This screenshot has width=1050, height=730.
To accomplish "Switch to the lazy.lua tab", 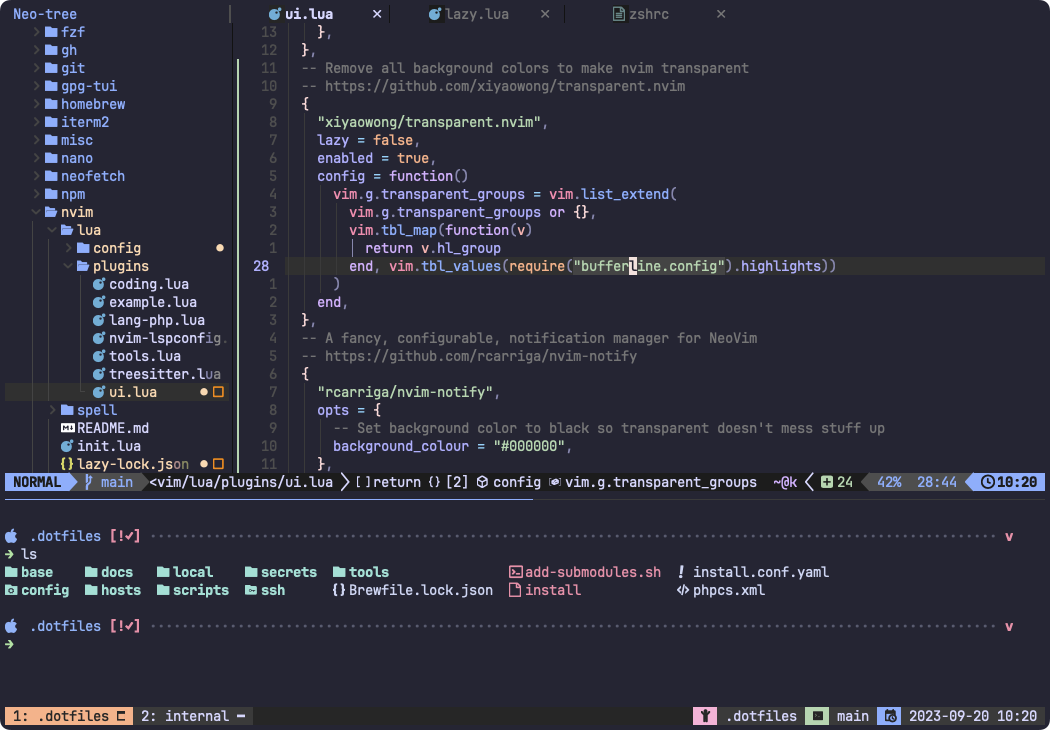I will point(470,14).
